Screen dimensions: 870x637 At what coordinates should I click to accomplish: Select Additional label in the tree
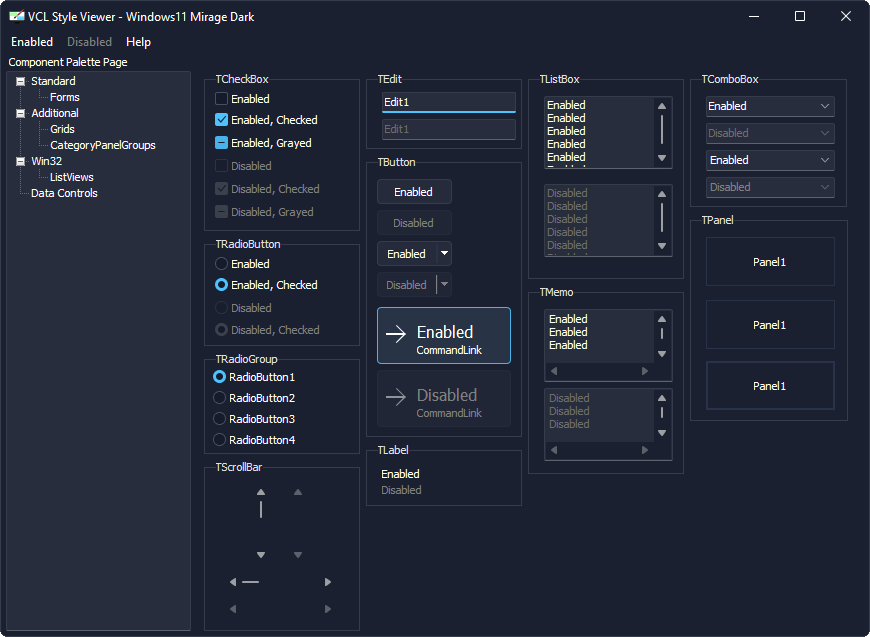[55, 113]
